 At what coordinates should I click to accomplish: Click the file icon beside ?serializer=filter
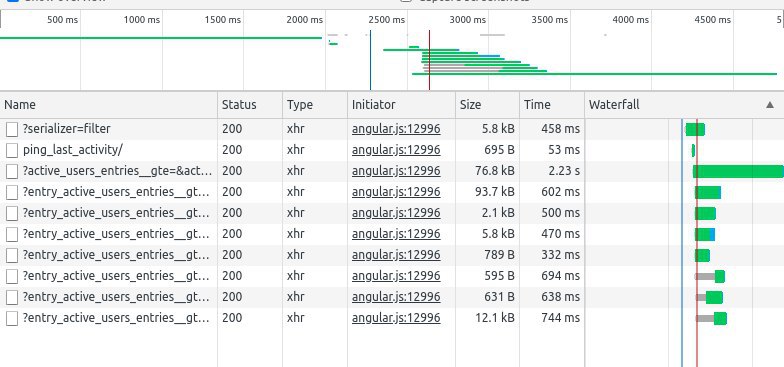pos(12,130)
